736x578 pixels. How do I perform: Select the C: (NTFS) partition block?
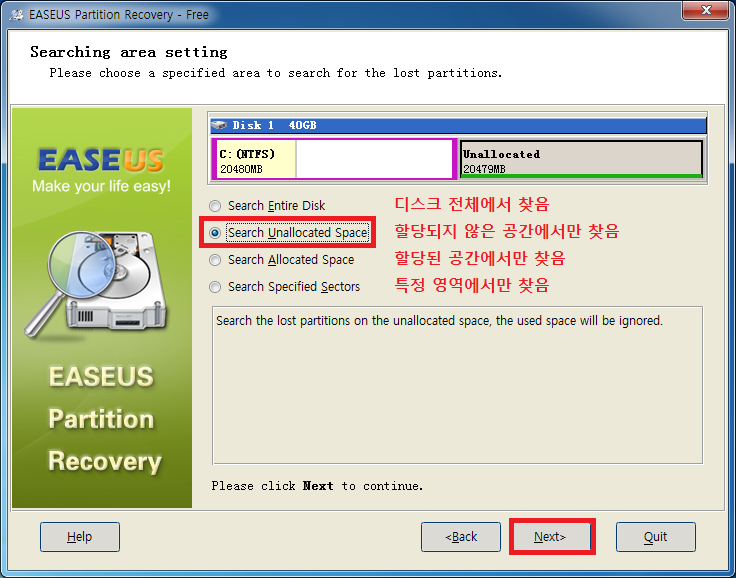click(334, 159)
